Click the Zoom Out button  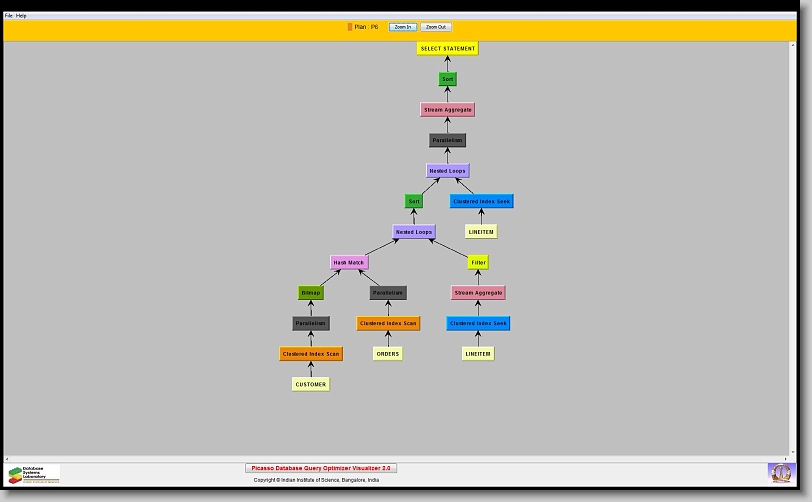click(x=435, y=27)
